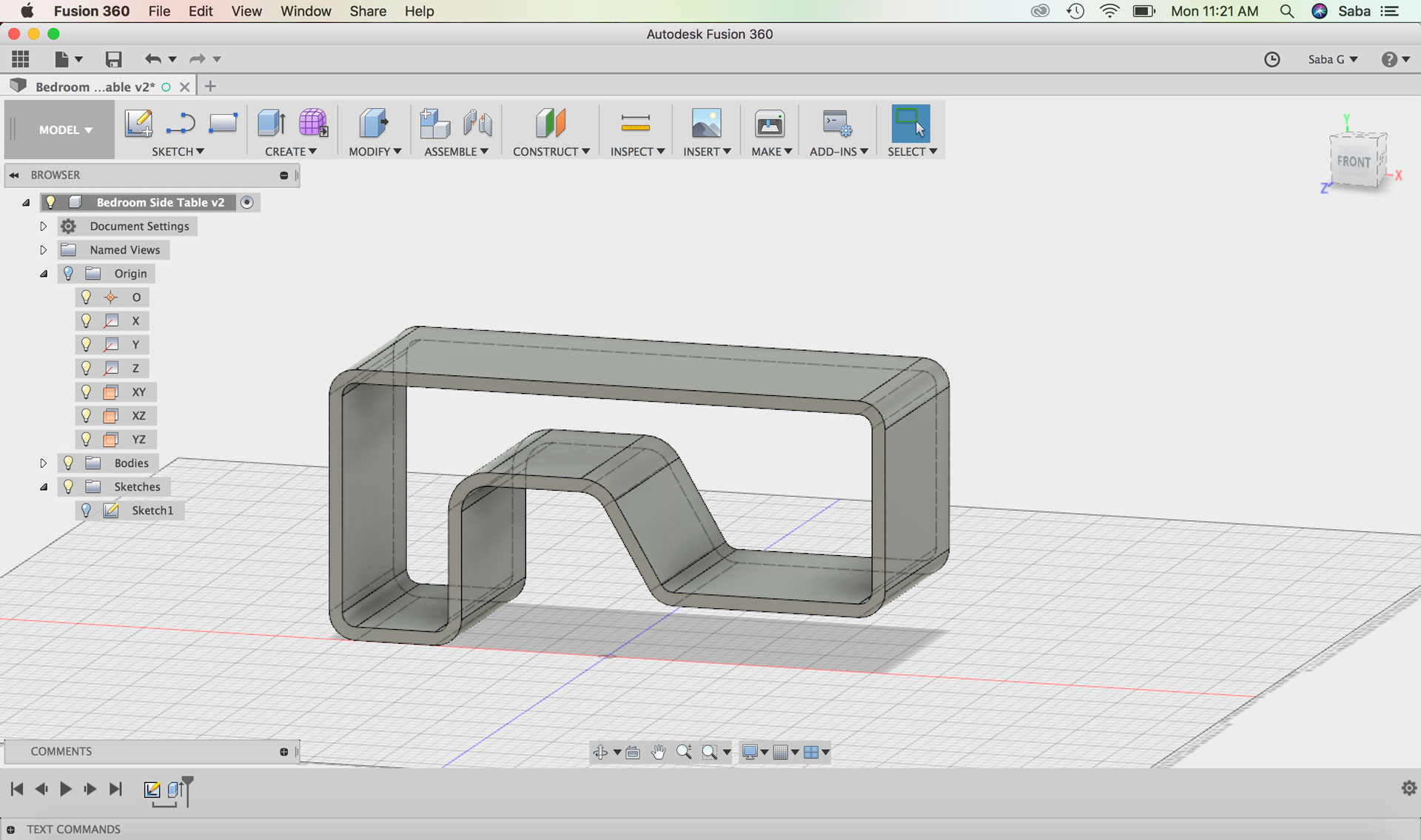Expand the Bodies folder
This screenshot has height=840, width=1421.
[43, 463]
